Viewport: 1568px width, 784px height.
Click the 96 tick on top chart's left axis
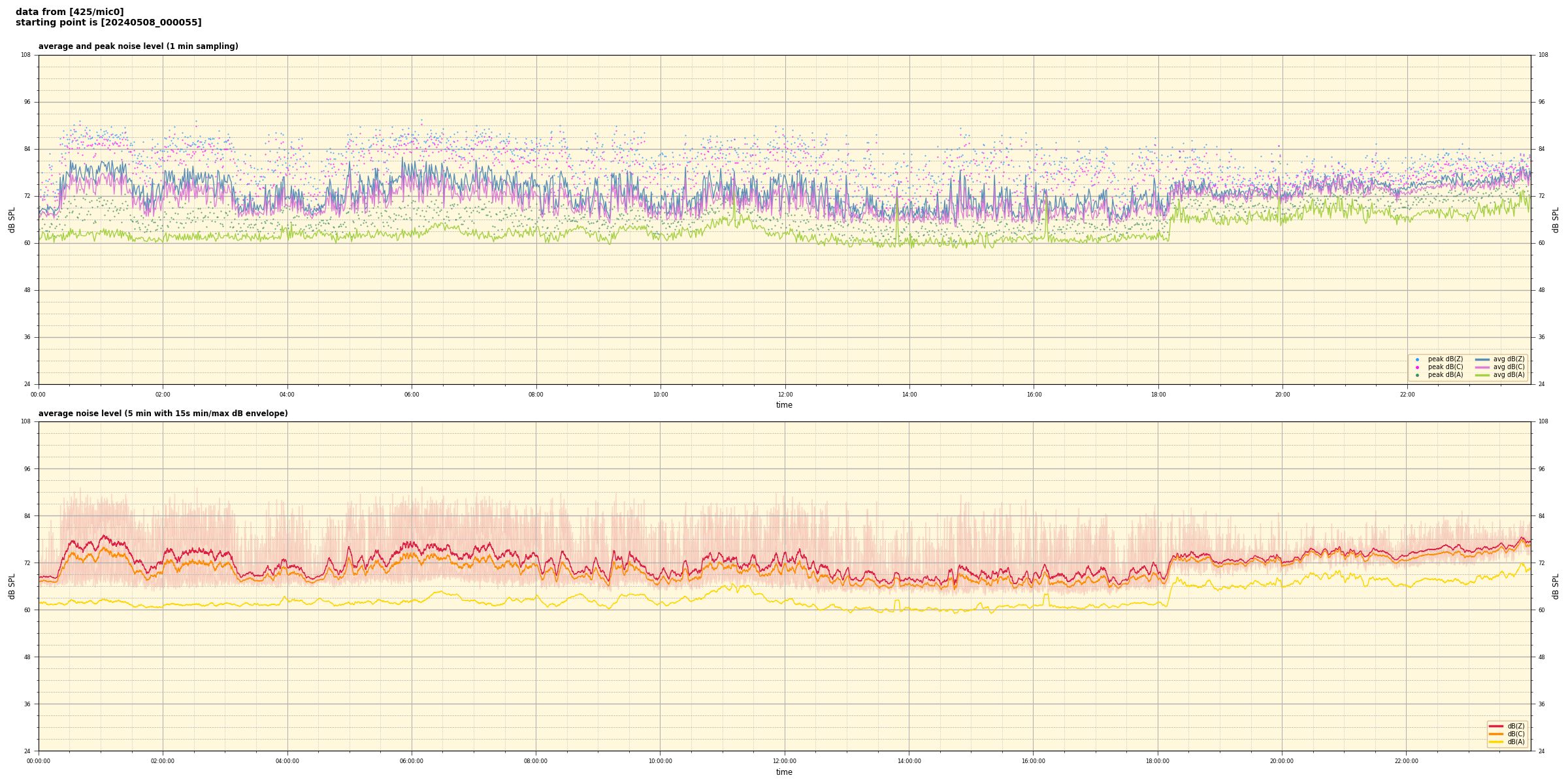pyautogui.click(x=27, y=102)
